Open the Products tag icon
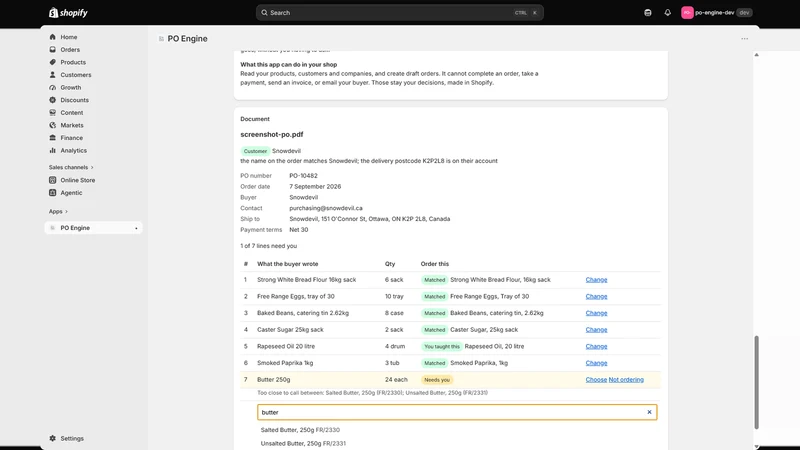This screenshot has height=450, width=800. tap(53, 62)
